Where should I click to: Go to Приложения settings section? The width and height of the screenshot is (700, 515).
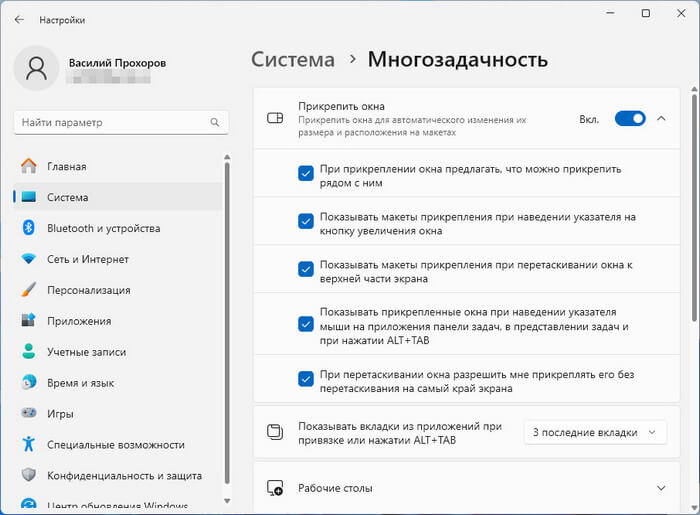[78, 321]
